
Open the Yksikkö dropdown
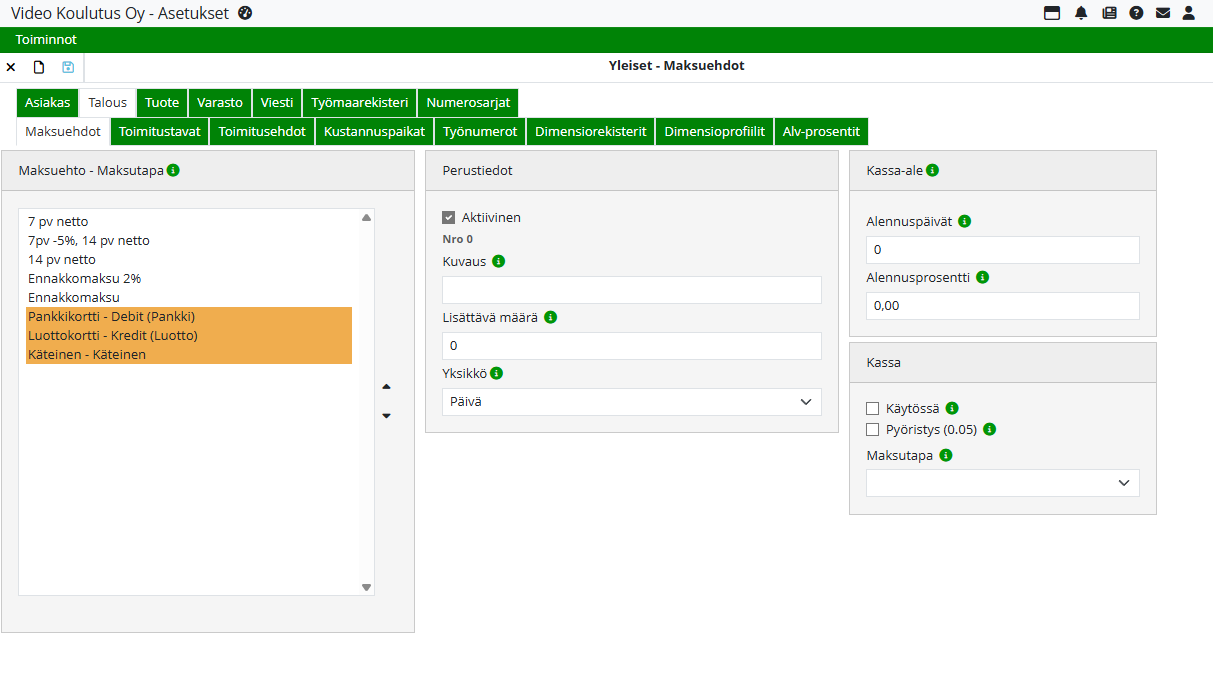coord(631,402)
